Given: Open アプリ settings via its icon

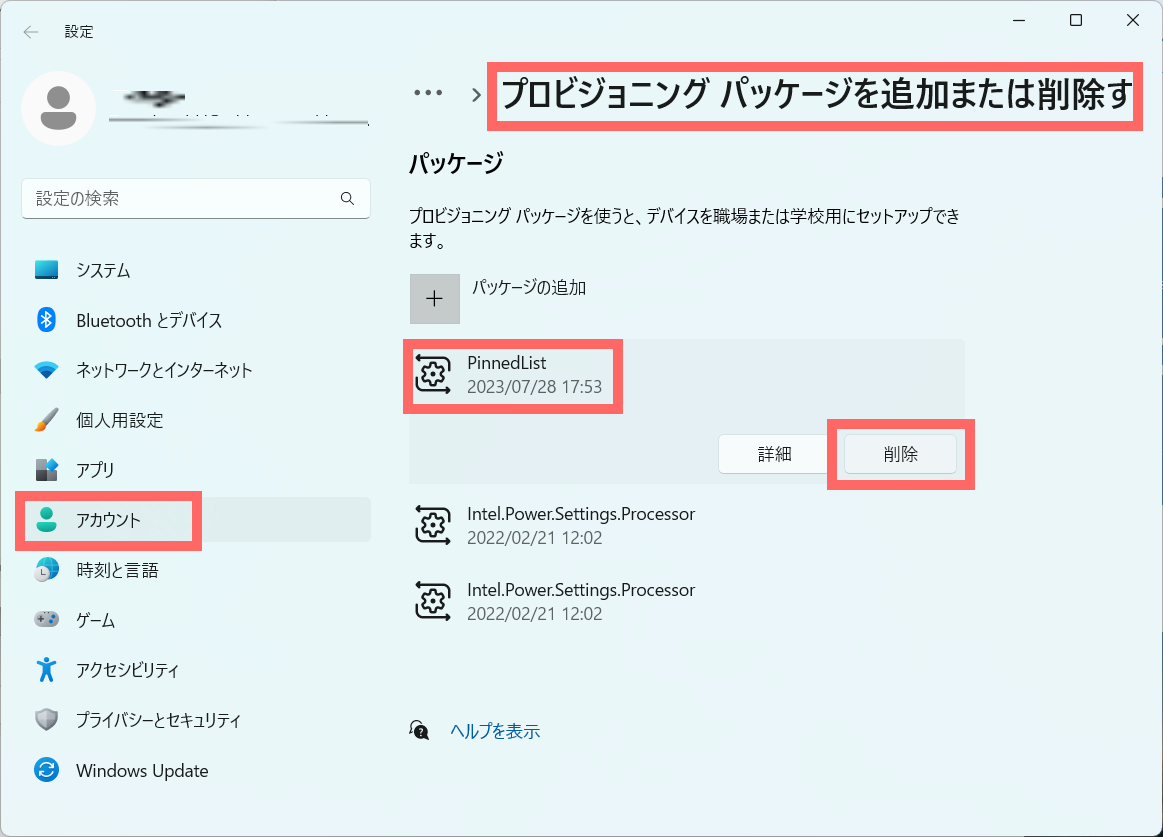Looking at the screenshot, I should coord(46,470).
